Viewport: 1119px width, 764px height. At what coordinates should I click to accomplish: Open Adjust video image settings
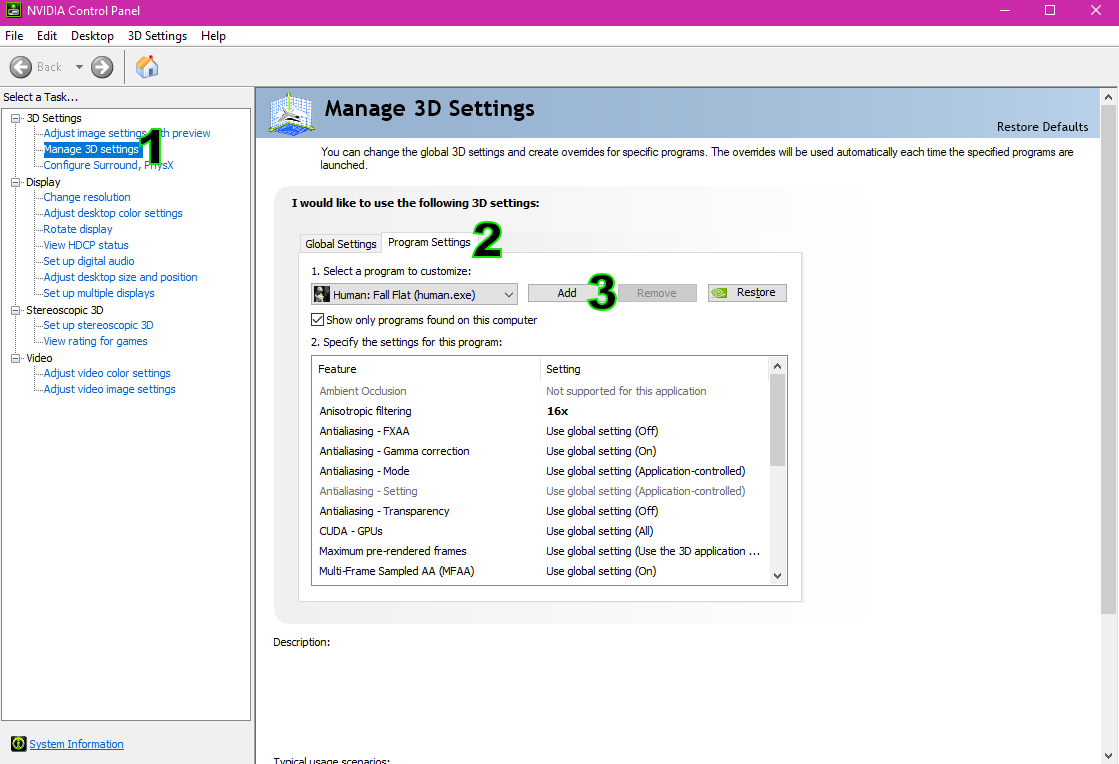[x=109, y=389]
